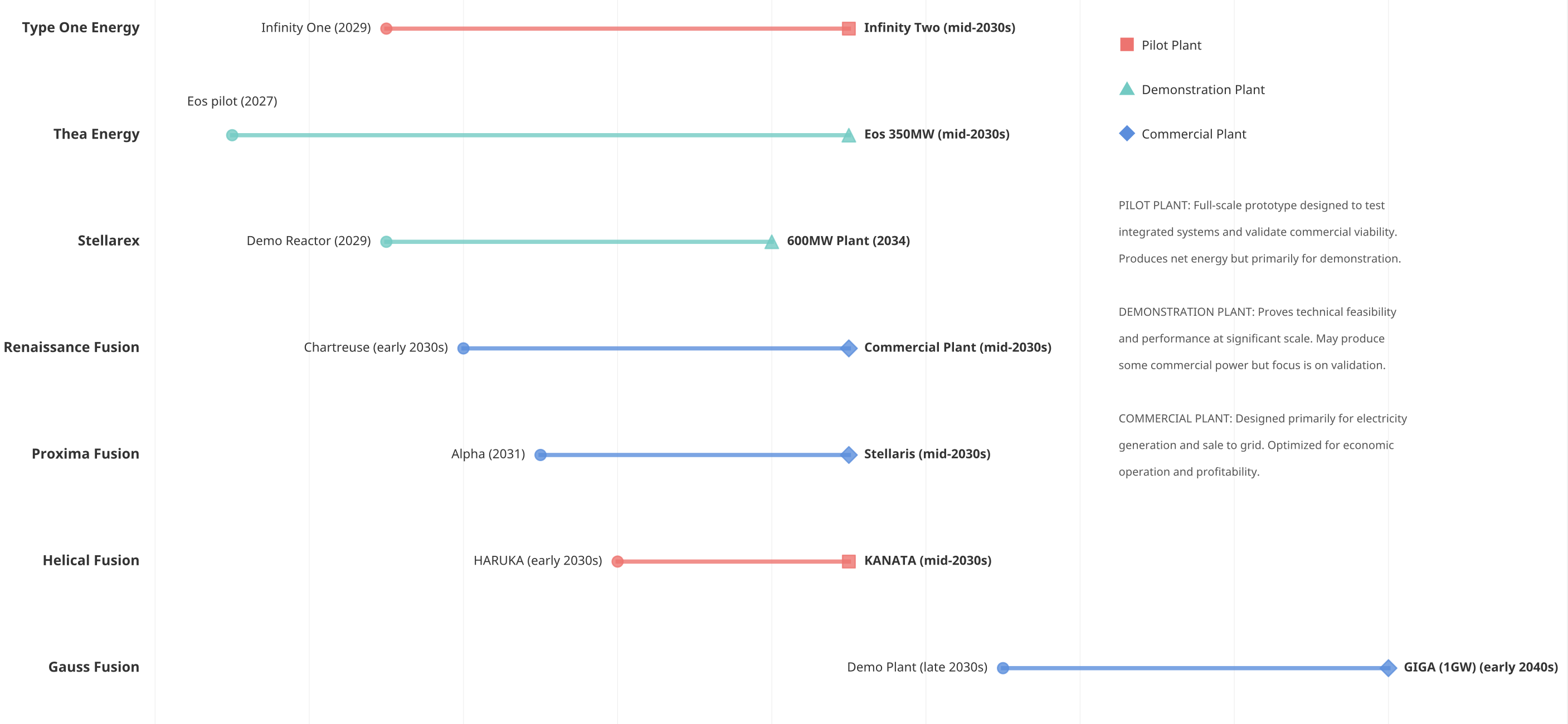
Task: Click Gauss Fusion row label
Action: point(94,667)
